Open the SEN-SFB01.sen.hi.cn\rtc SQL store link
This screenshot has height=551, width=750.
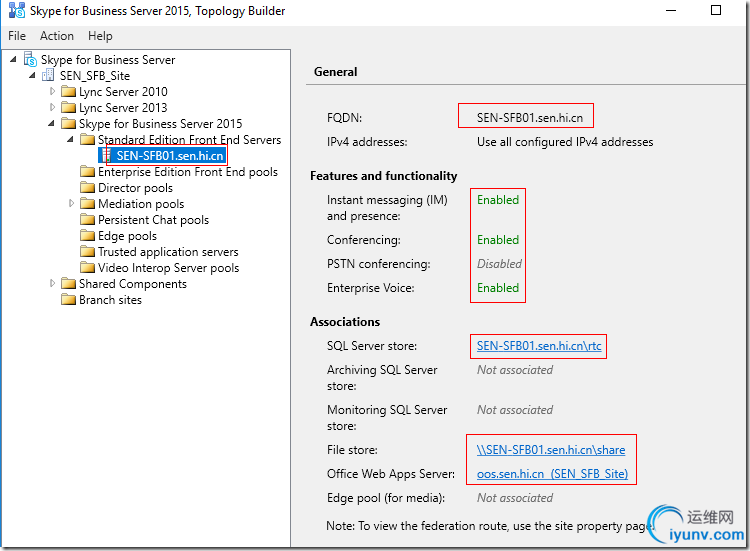pos(539,346)
